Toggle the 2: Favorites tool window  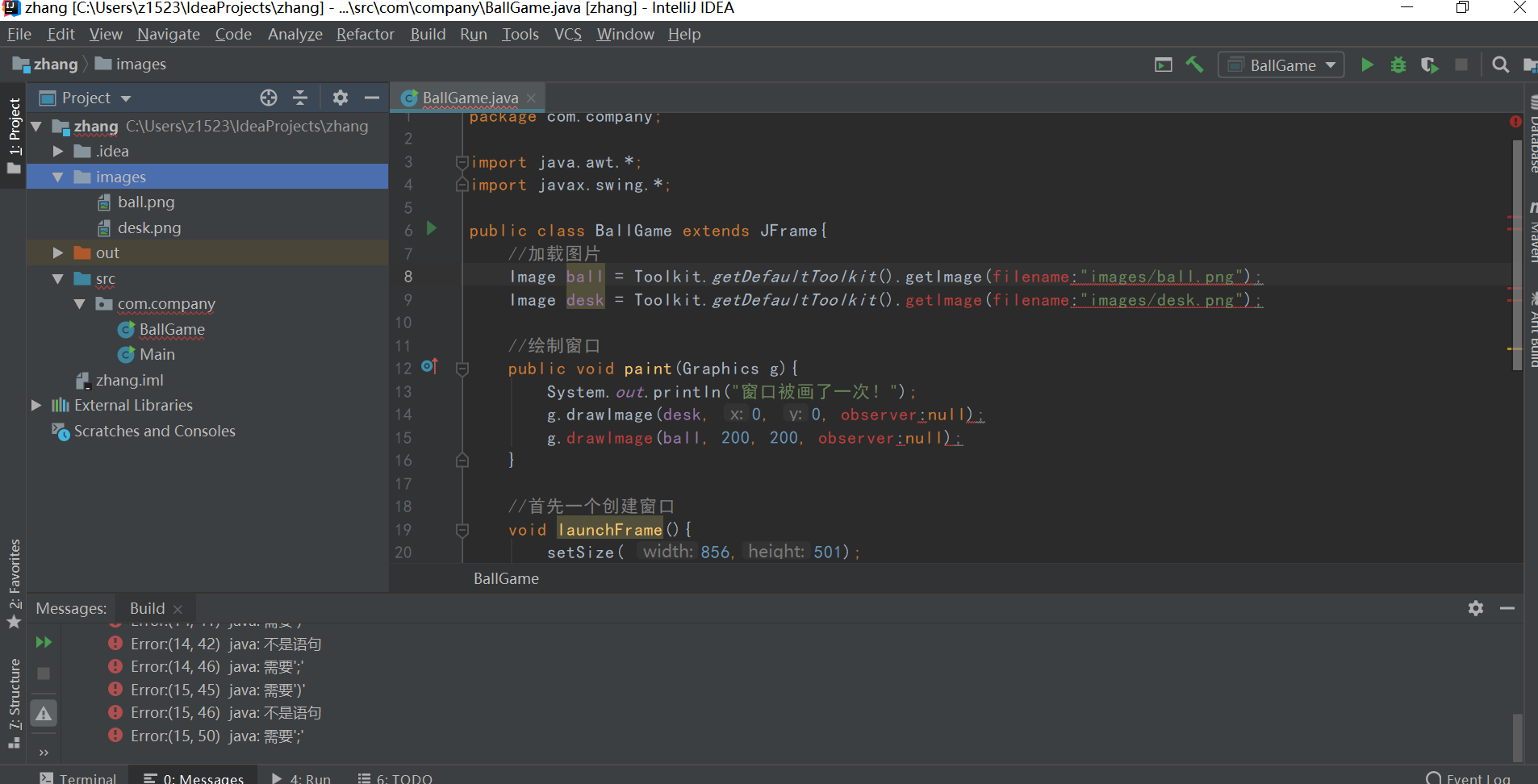click(14, 584)
